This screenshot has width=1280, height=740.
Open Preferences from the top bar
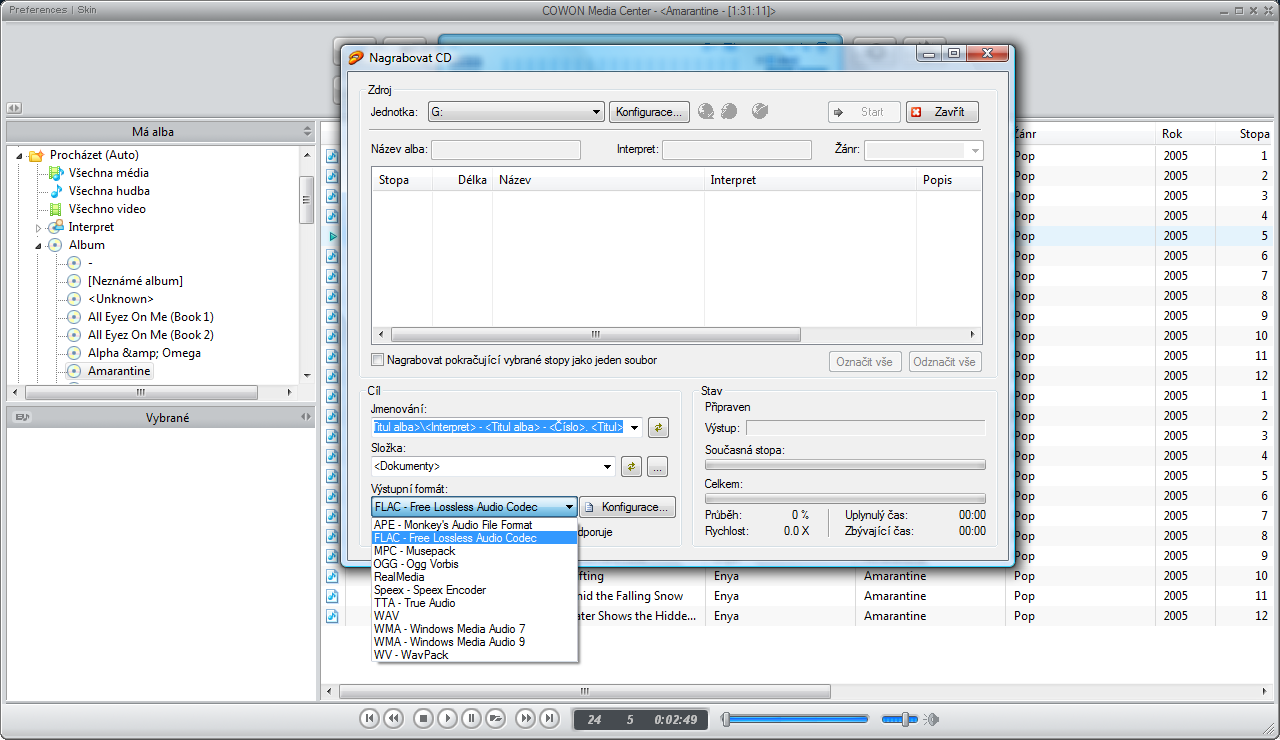(x=39, y=10)
